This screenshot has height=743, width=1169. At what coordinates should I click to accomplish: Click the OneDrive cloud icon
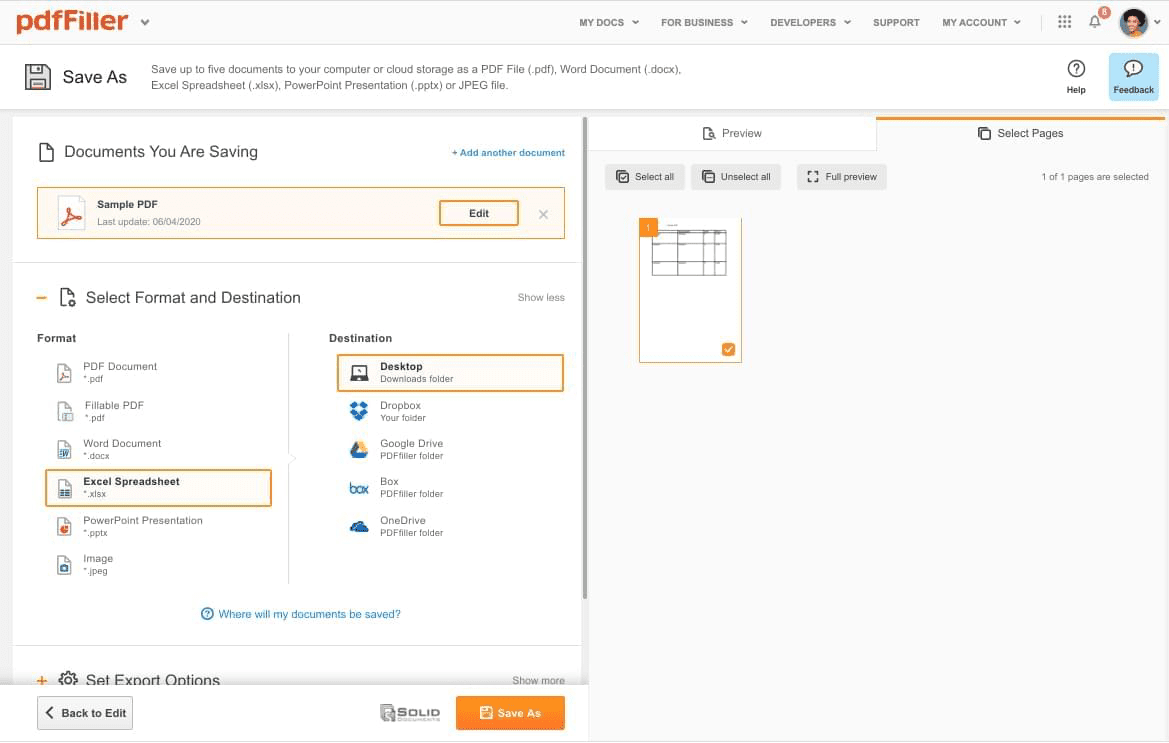359,527
